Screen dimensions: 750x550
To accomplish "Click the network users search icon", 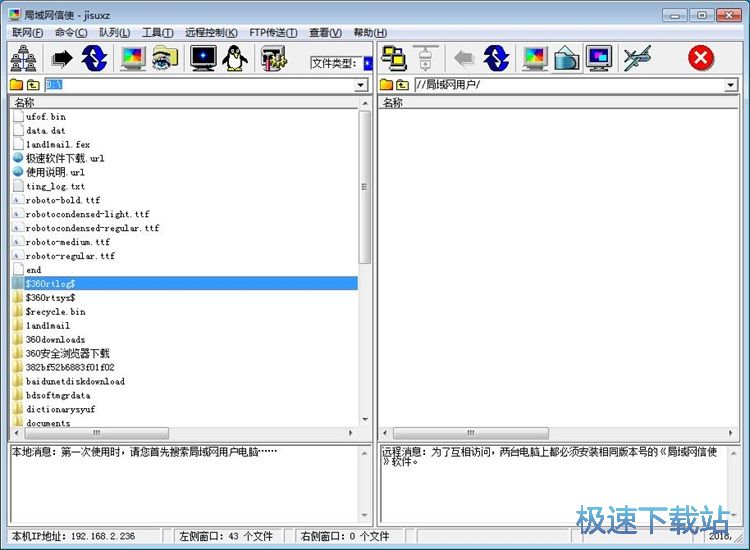I will [23, 58].
